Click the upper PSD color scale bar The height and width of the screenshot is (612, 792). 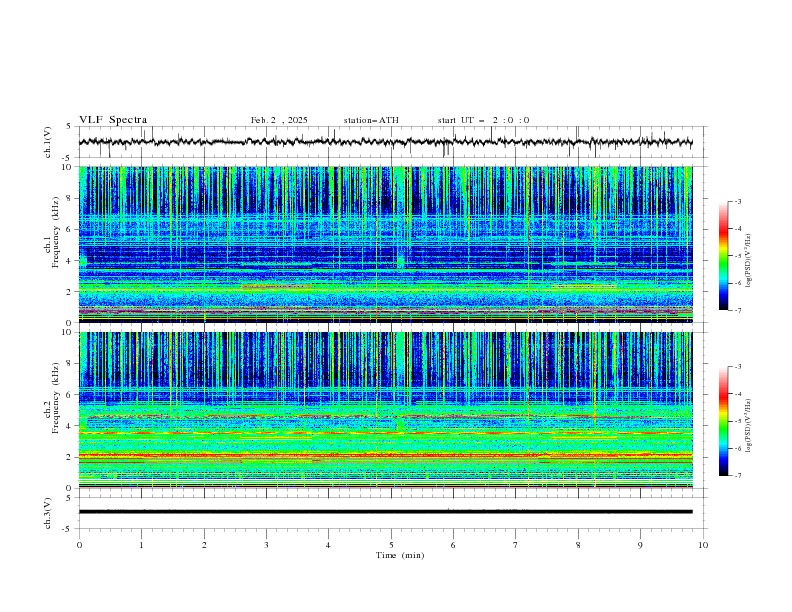[x=723, y=256]
